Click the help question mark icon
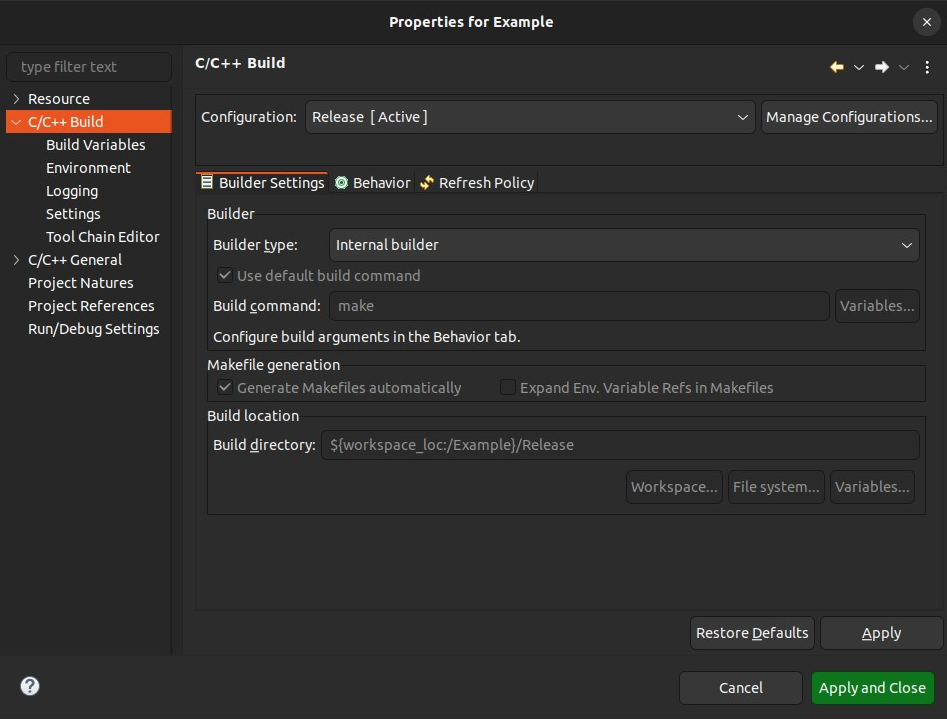The image size is (947, 719). tap(30, 686)
